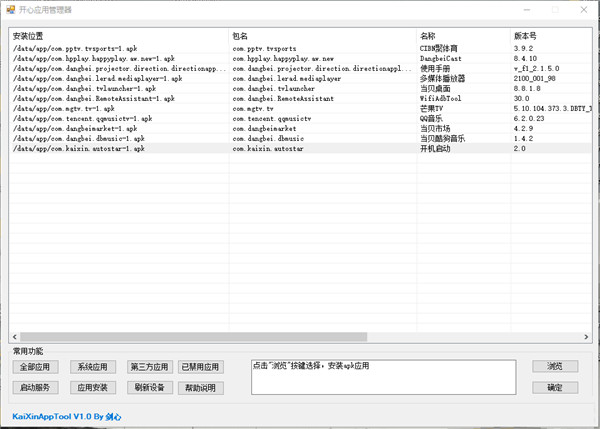
Task: Click the apk path text box
Action: [x=383, y=378]
